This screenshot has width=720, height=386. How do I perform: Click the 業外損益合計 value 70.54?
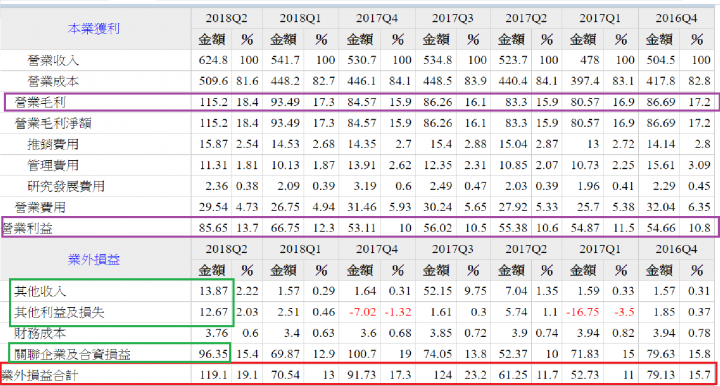[x=286, y=375]
